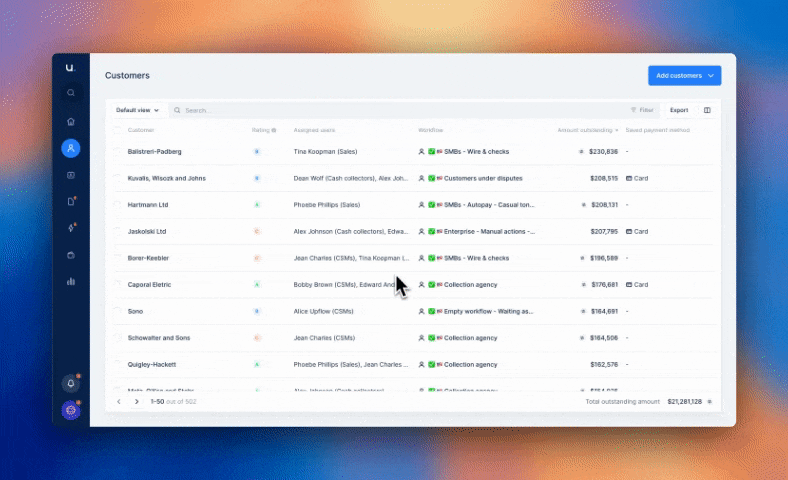Click Phoebe Phillips (Sales) in Hartmann row
788x480 pixels.
click(327, 205)
